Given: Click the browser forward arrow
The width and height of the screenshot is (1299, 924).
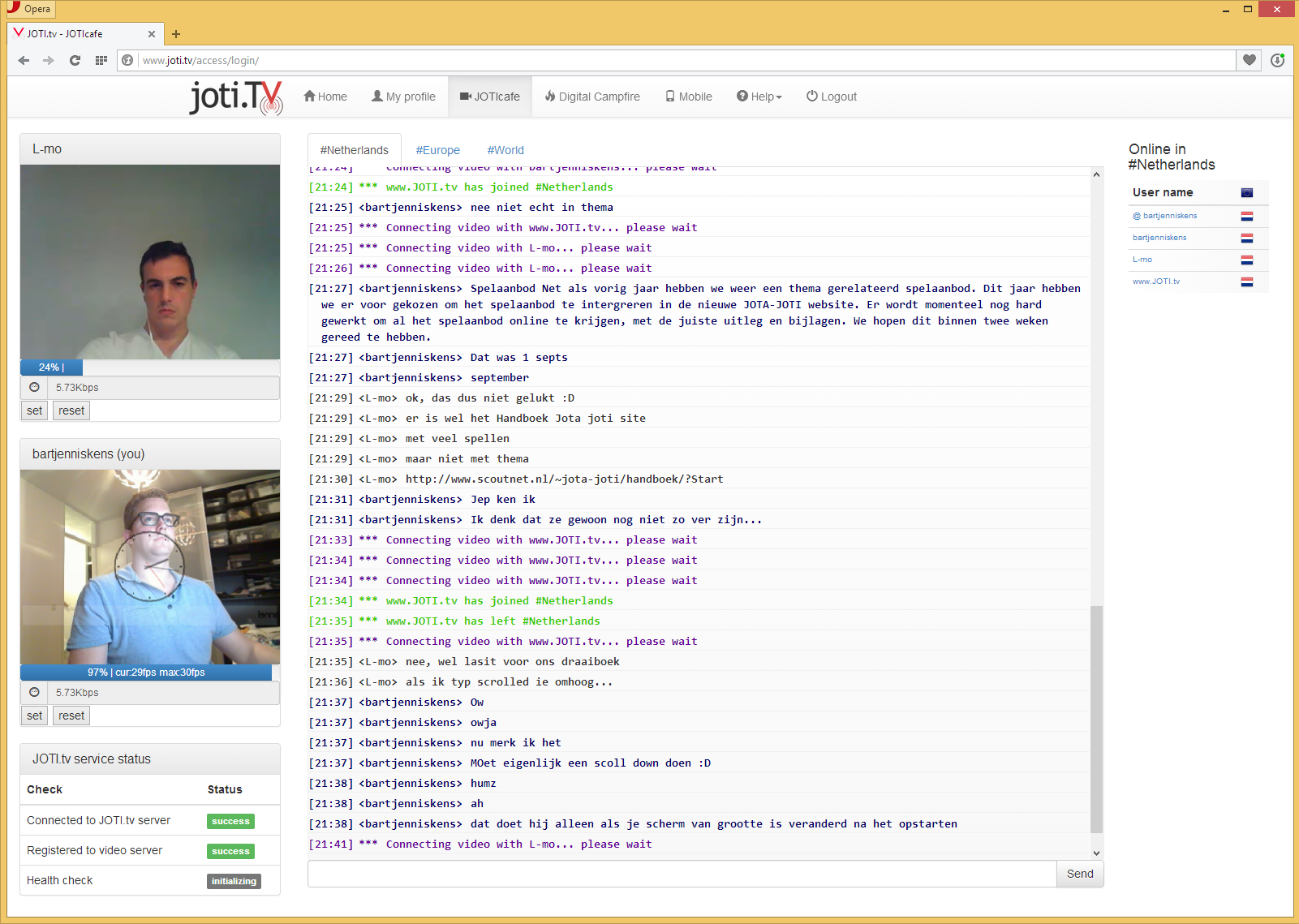Looking at the screenshot, I should click(x=49, y=60).
